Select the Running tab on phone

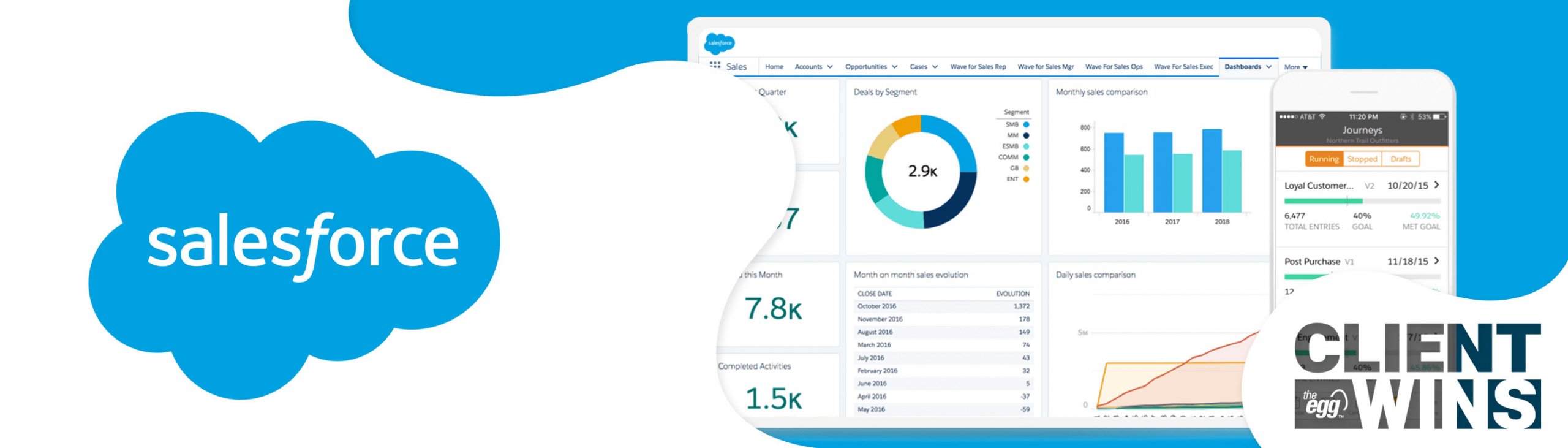tap(1324, 159)
